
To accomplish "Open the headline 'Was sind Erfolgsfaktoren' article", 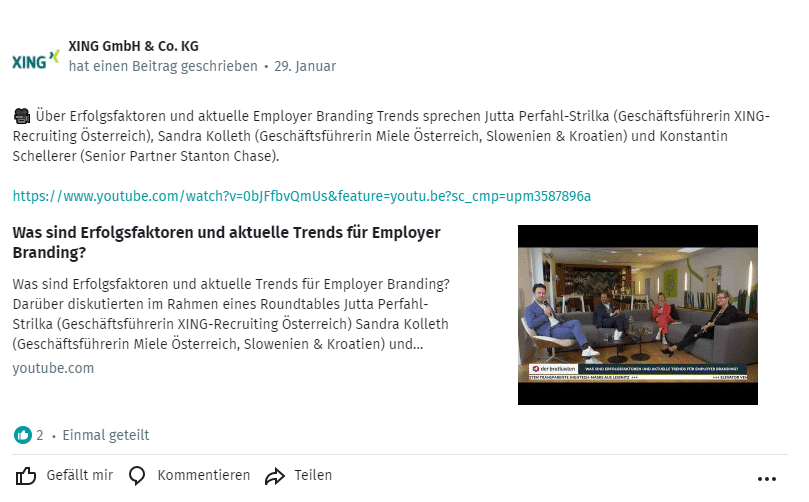I will pyautogui.click(x=226, y=242).
